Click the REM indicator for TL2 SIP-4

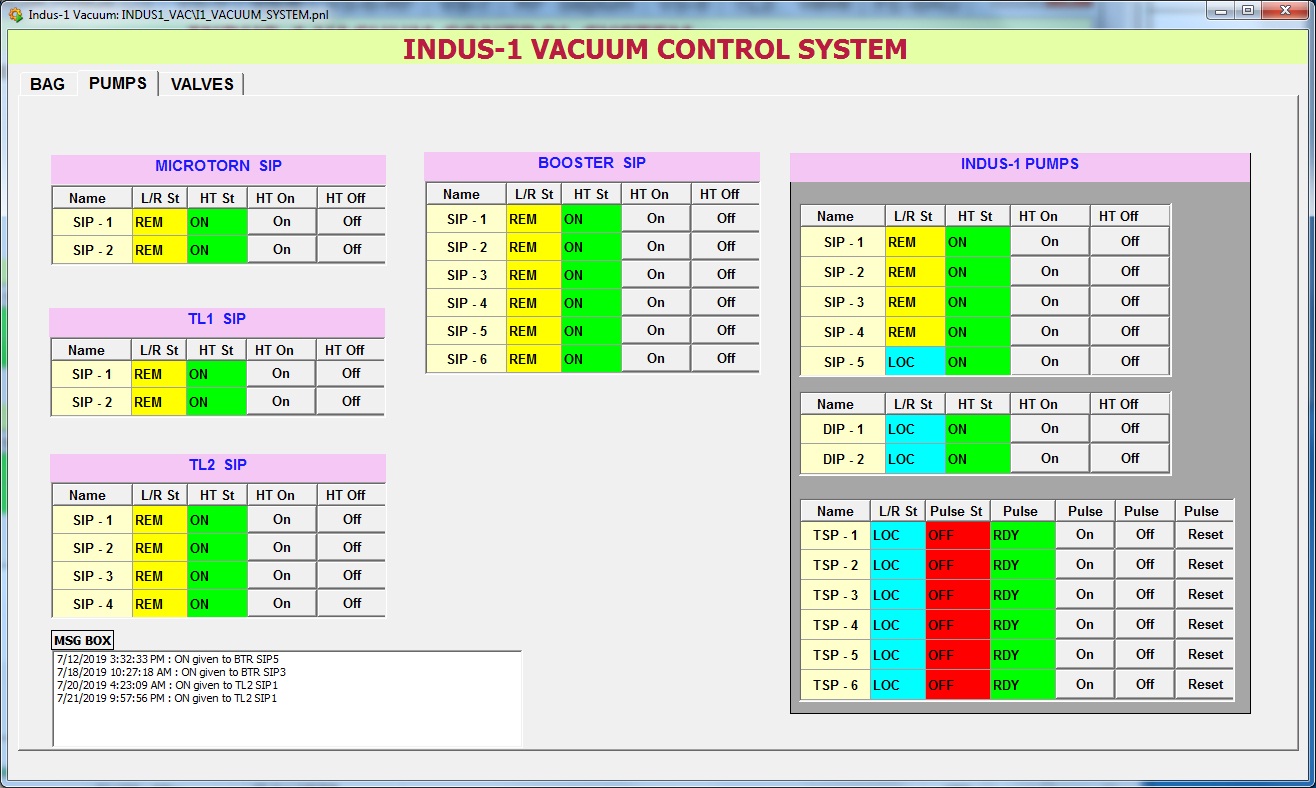coord(158,603)
